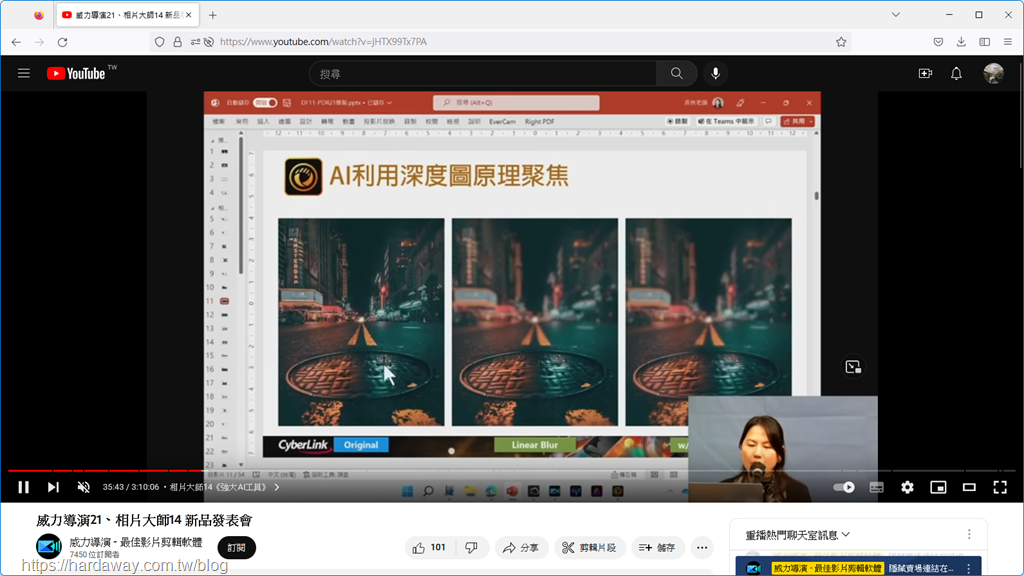Like the video with 101 likes
Image resolution: width=1024 pixels, height=576 pixels.
point(429,548)
